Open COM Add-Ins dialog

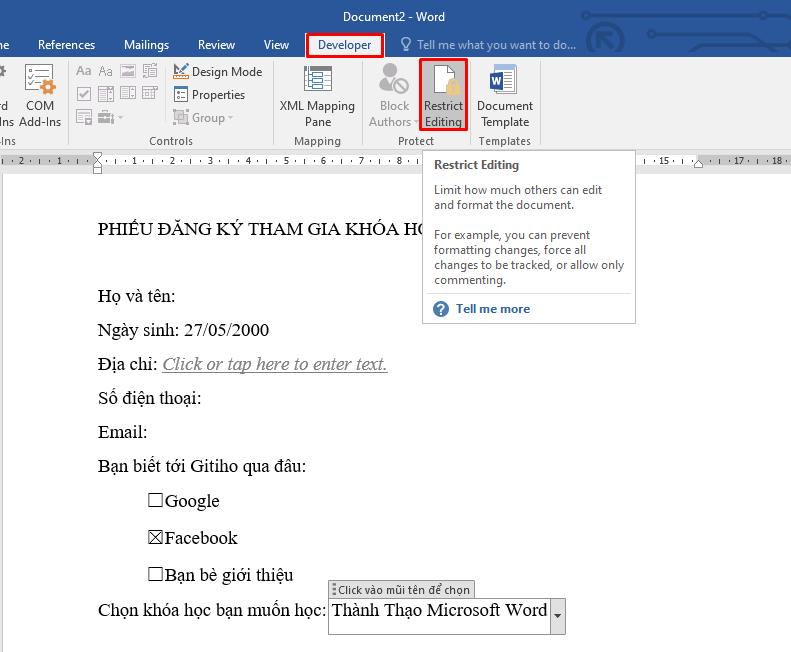click(x=40, y=96)
